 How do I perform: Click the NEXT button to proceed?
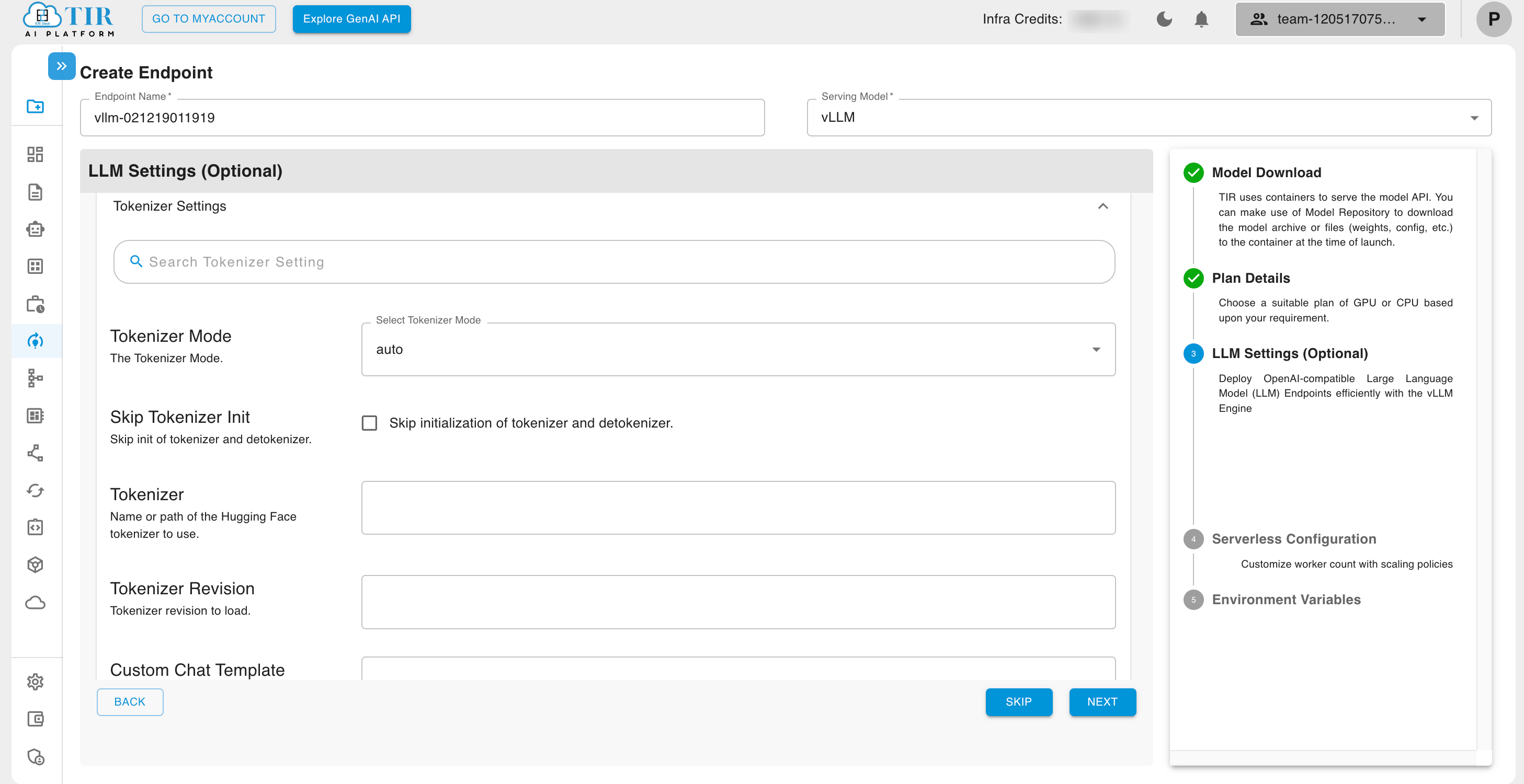[1101, 701]
